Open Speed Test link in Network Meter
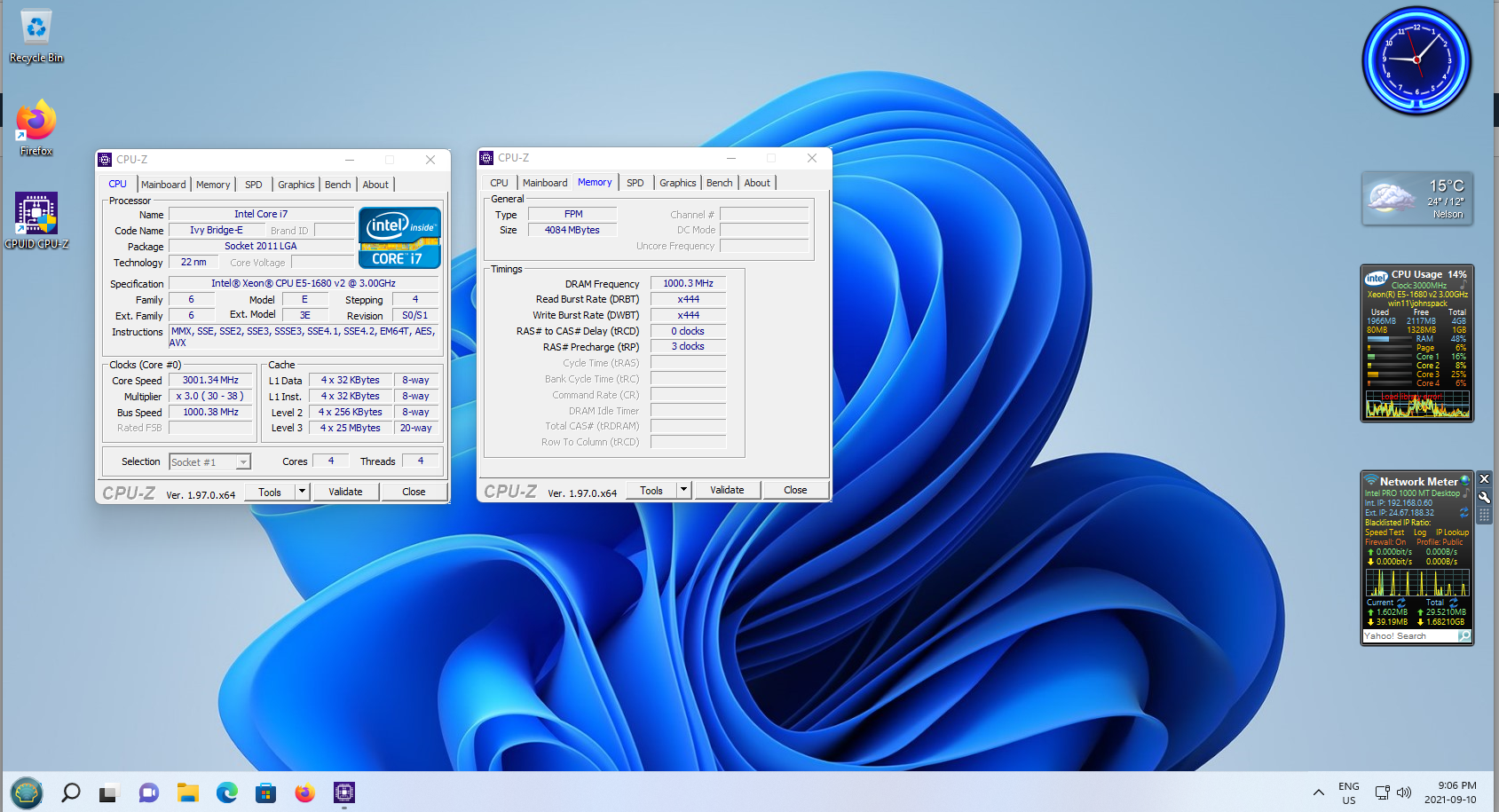This screenshot has width=1499, height=812. (1385, 532)
